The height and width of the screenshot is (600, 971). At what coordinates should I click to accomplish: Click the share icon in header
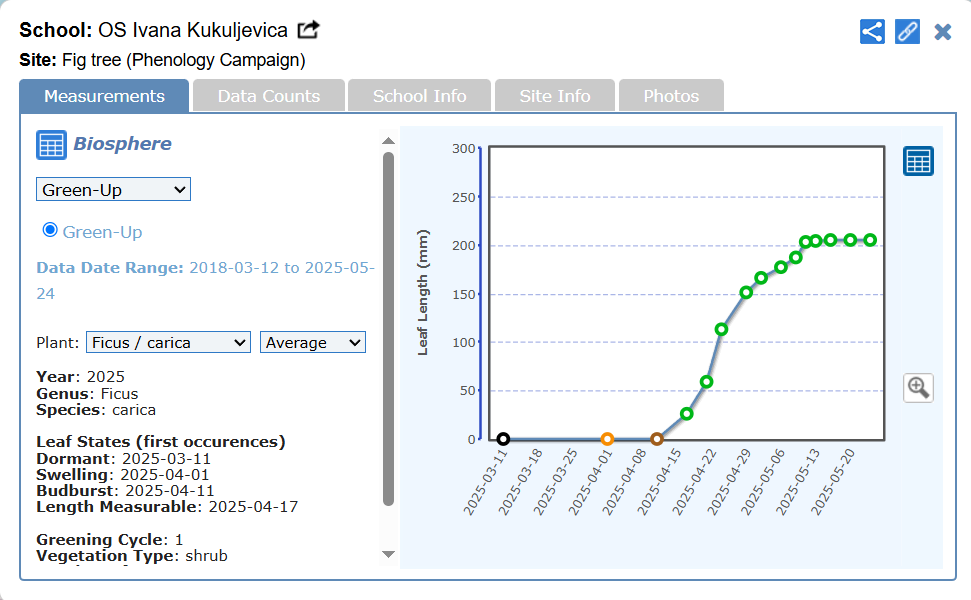[872, 31]
